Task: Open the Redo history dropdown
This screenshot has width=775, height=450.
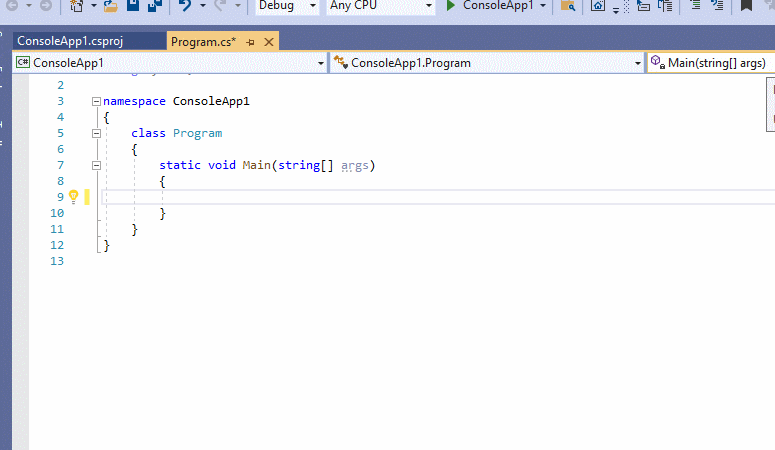Action: (x=237, y=6)
